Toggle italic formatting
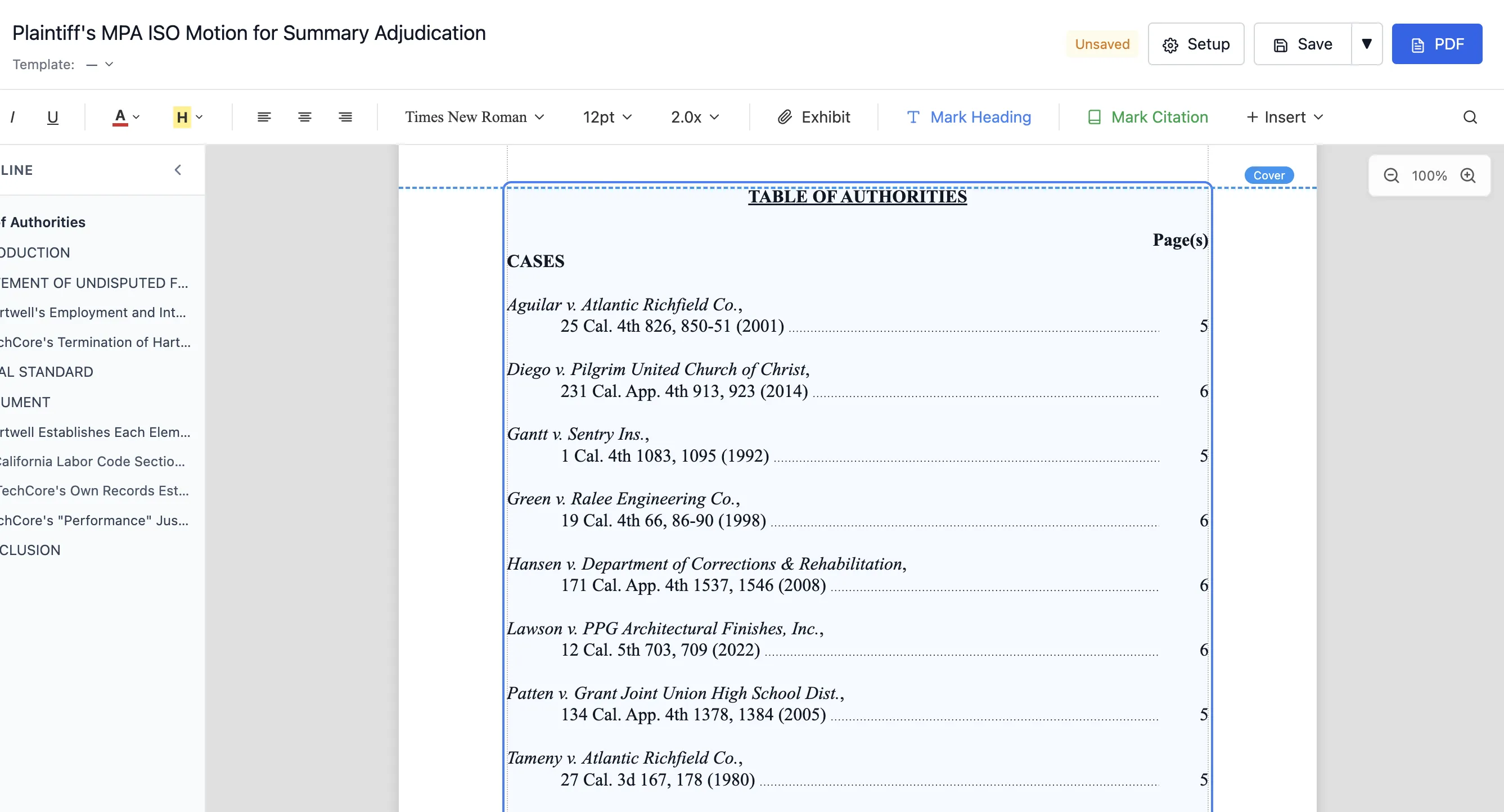The image size is (1504, 812). coord(12,118)
